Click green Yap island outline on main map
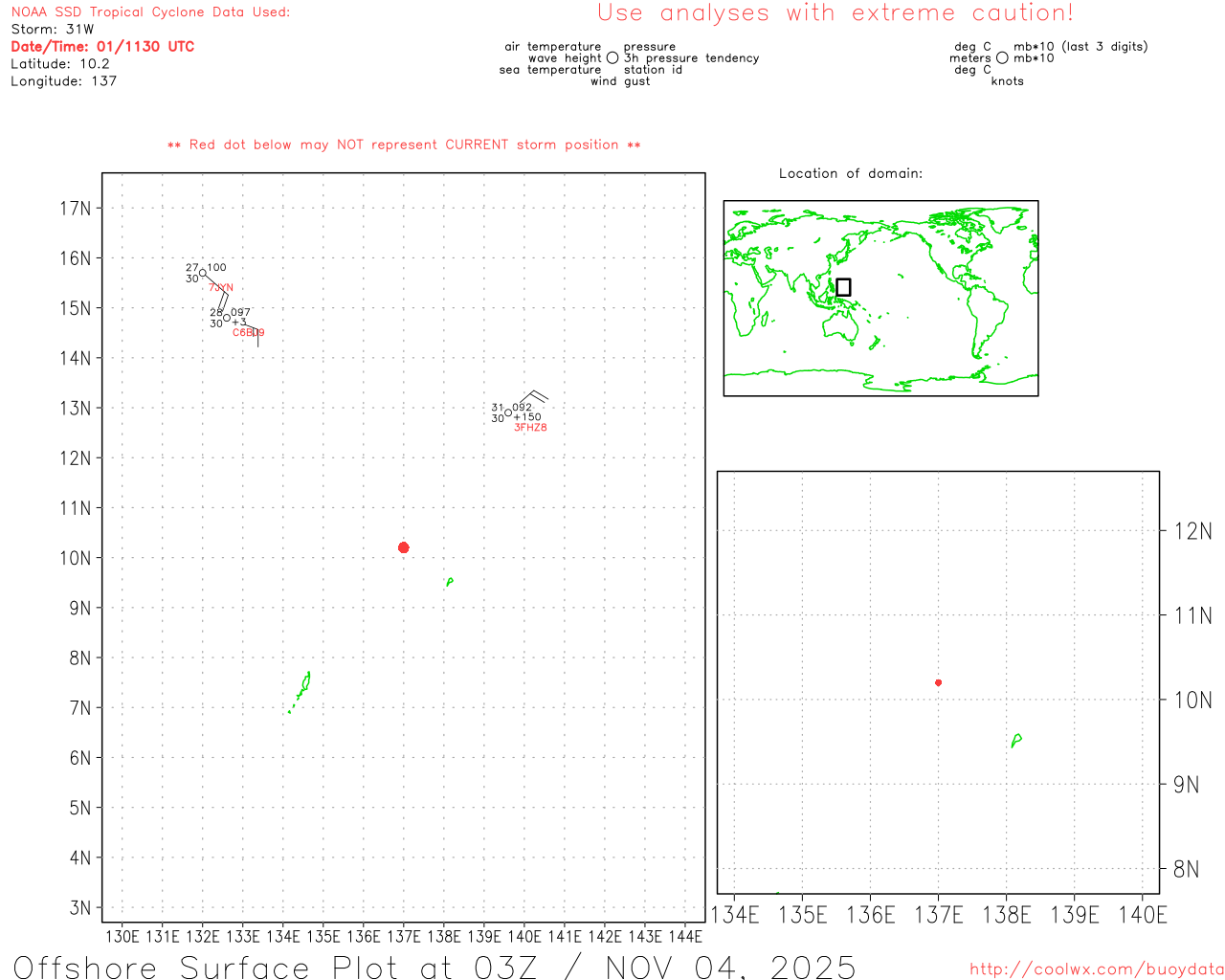 point(449,581)
